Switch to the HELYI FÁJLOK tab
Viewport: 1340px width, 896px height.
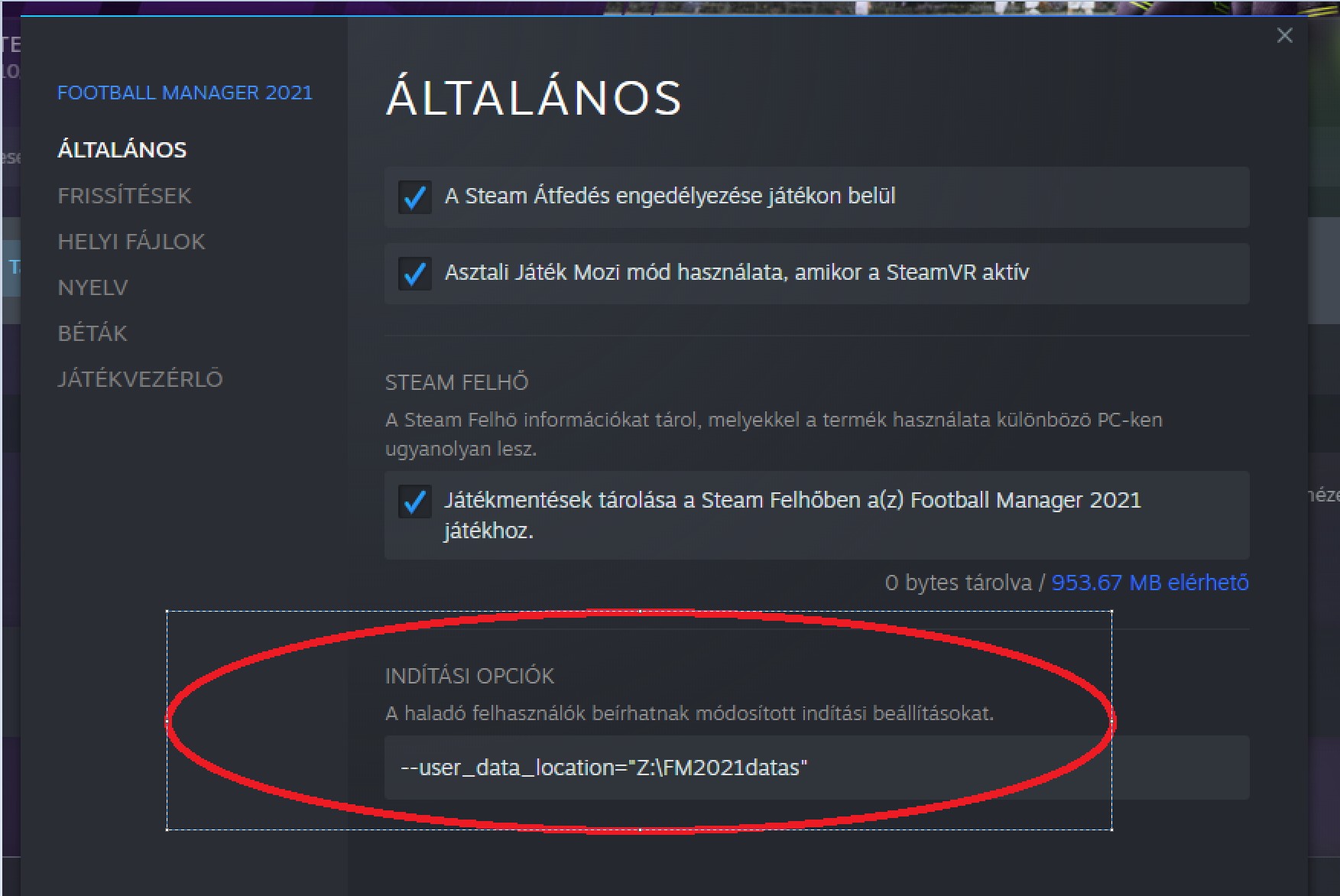click(131, 242)
